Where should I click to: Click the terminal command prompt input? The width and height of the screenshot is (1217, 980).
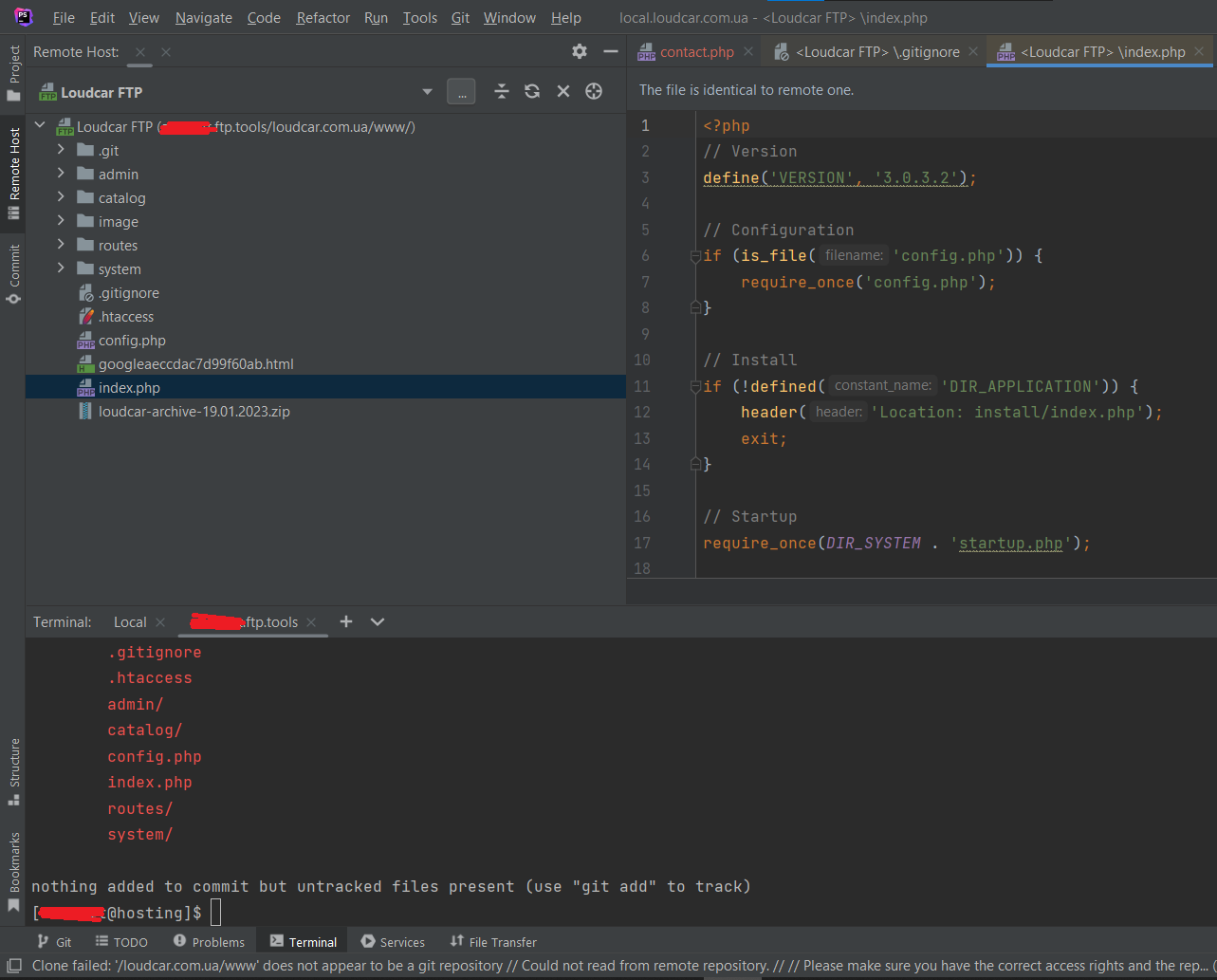(x=216, y=913)
